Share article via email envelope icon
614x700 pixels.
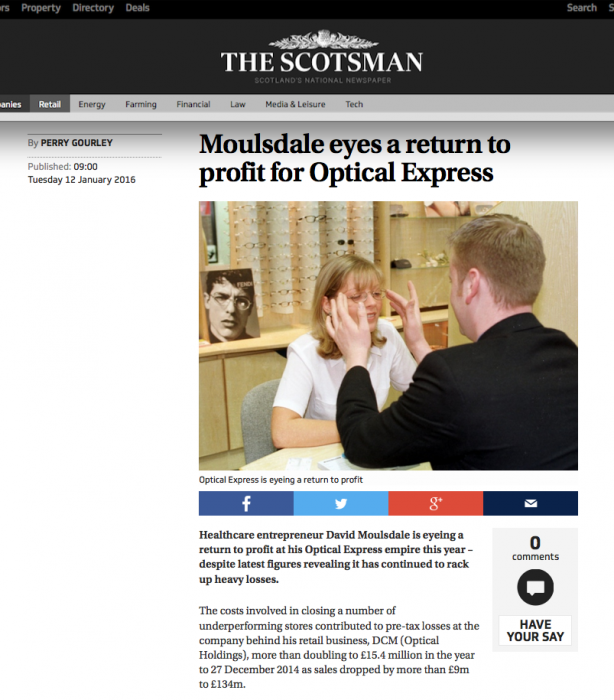[530, 503]
